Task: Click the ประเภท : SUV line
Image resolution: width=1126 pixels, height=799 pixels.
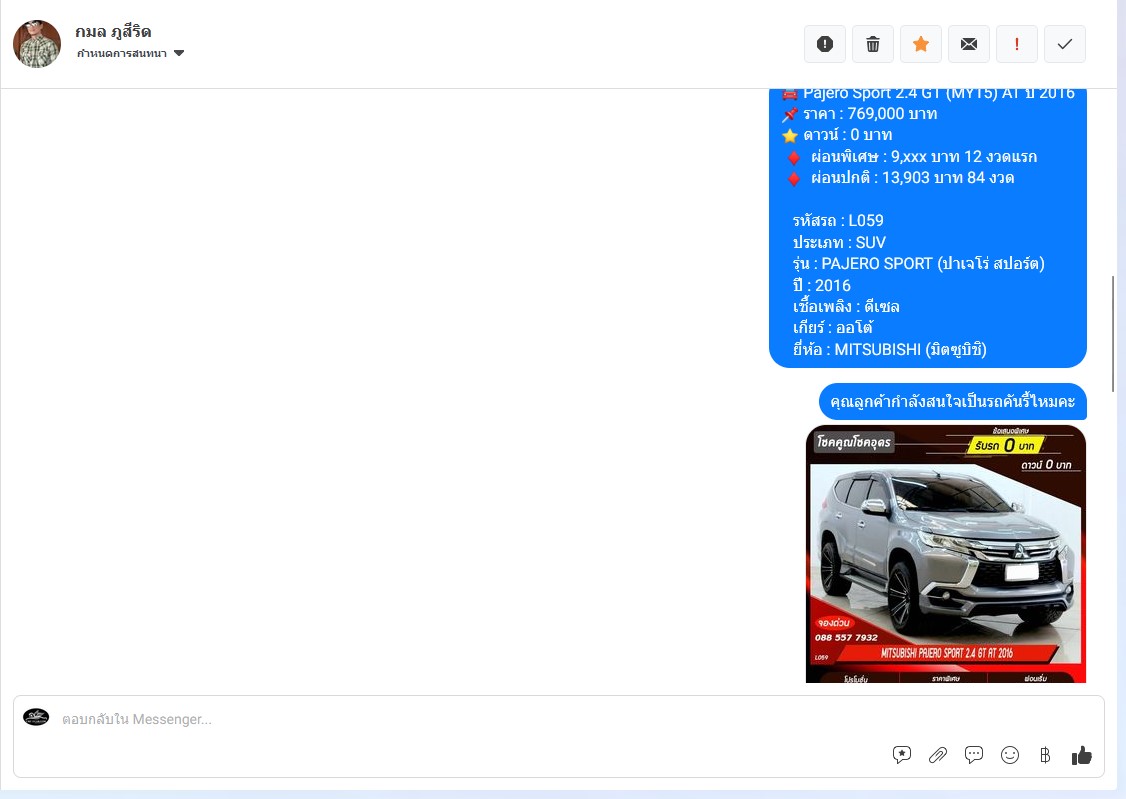Action: coord(839,242)
